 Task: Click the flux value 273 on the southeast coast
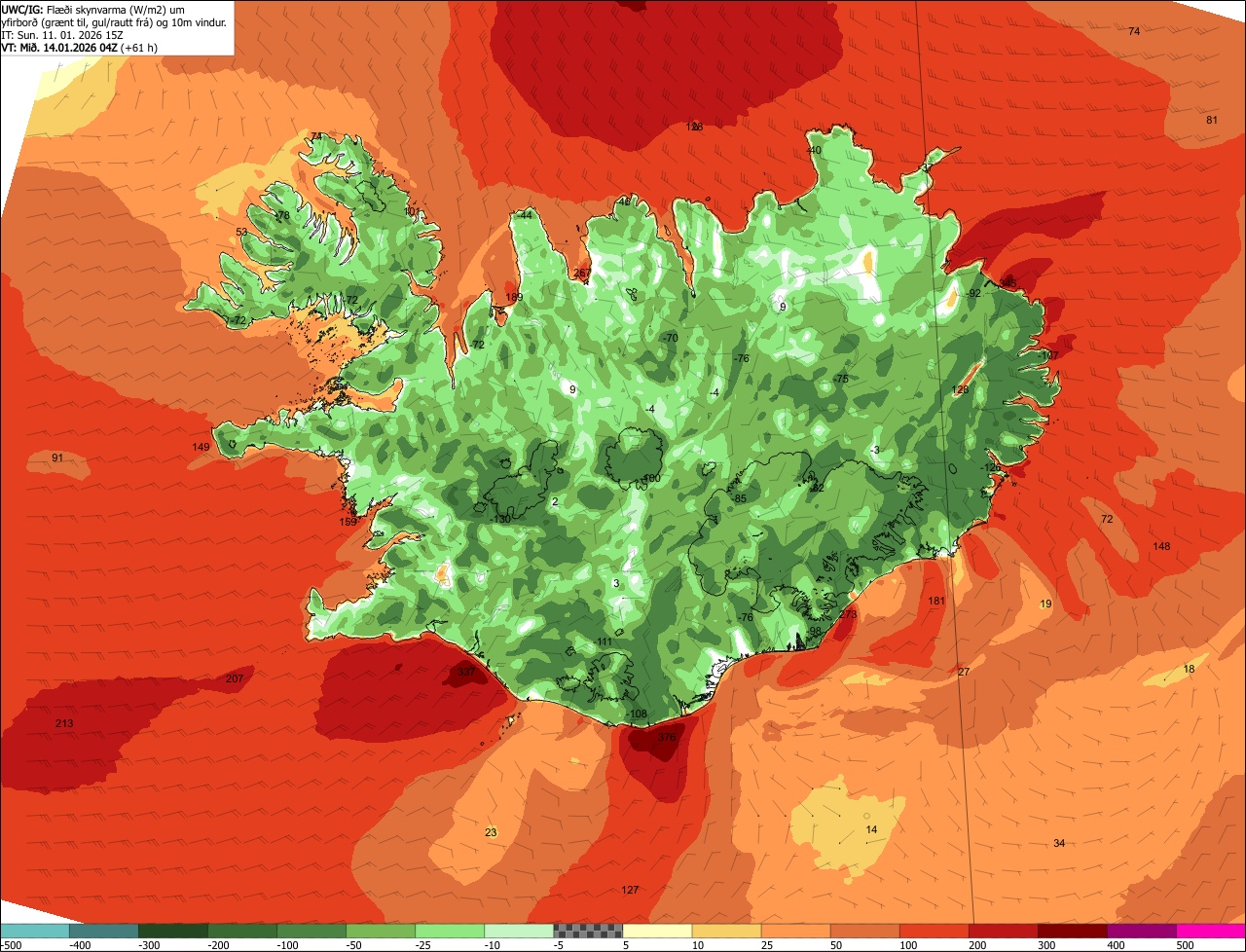point(848,614)
